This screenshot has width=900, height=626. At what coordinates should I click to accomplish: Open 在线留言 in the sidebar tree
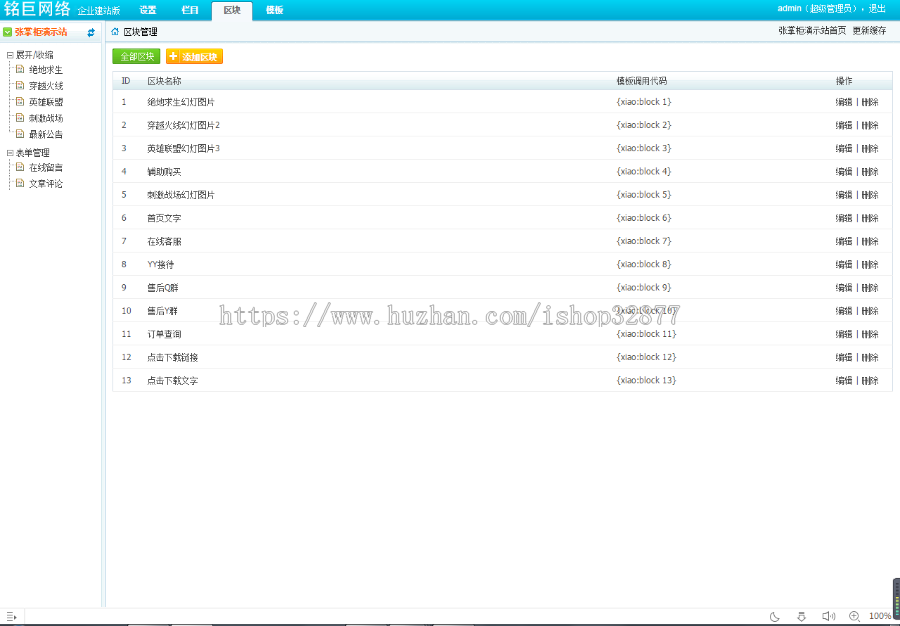(x=46, y=168)
